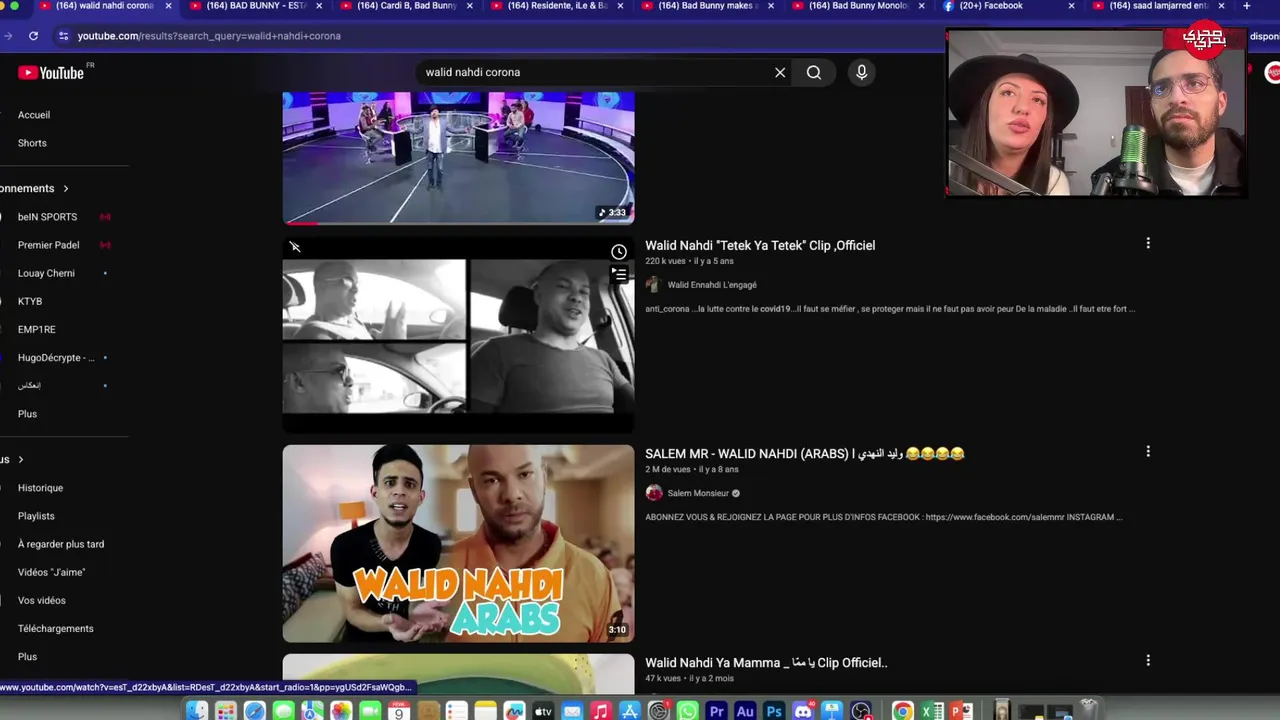Play the WALID NAHDI ARABS thumbnail video
This screenshot has height=720, width=1280.
point(458,543)
